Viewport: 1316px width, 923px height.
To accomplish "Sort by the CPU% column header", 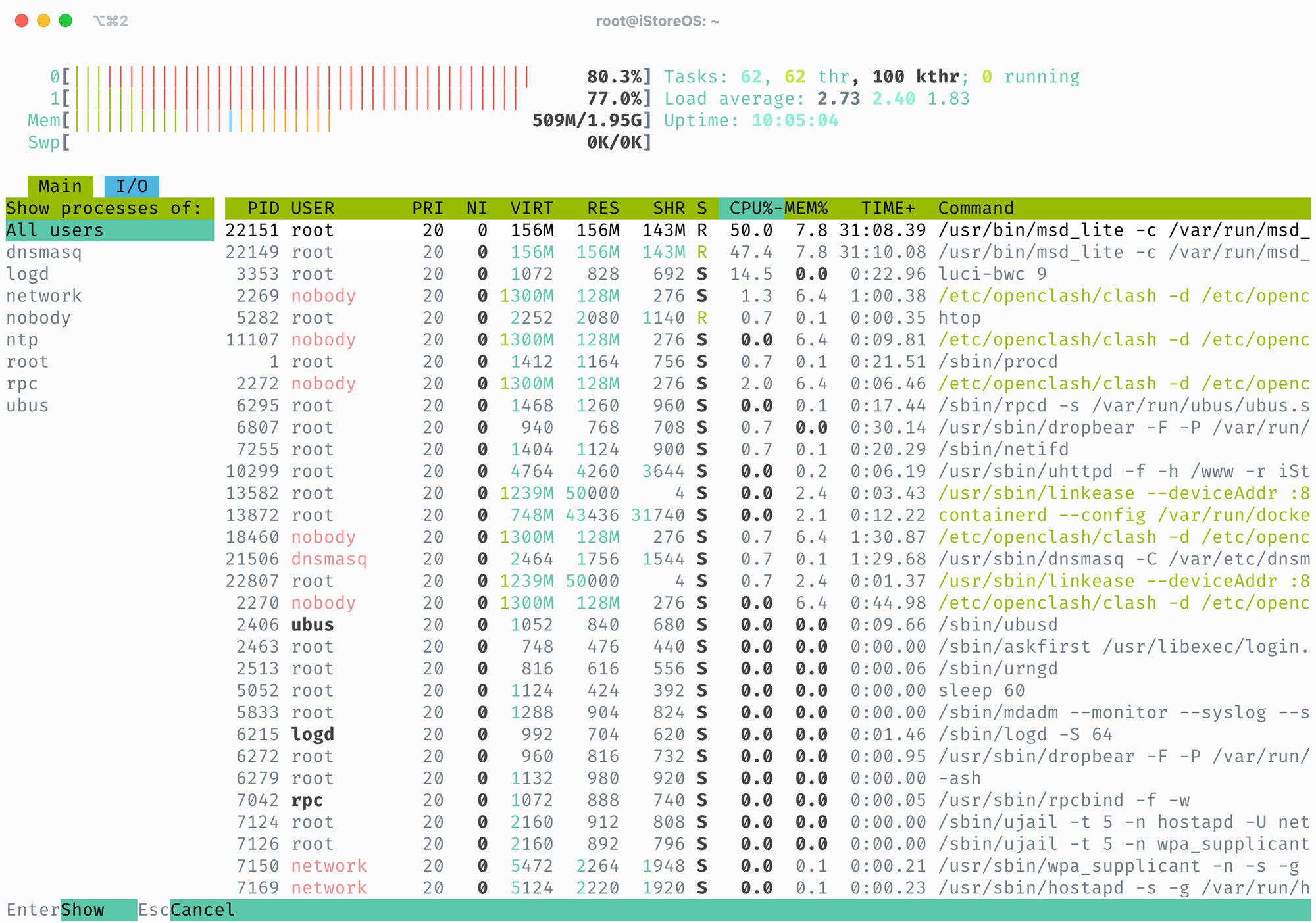I will 750,209.
